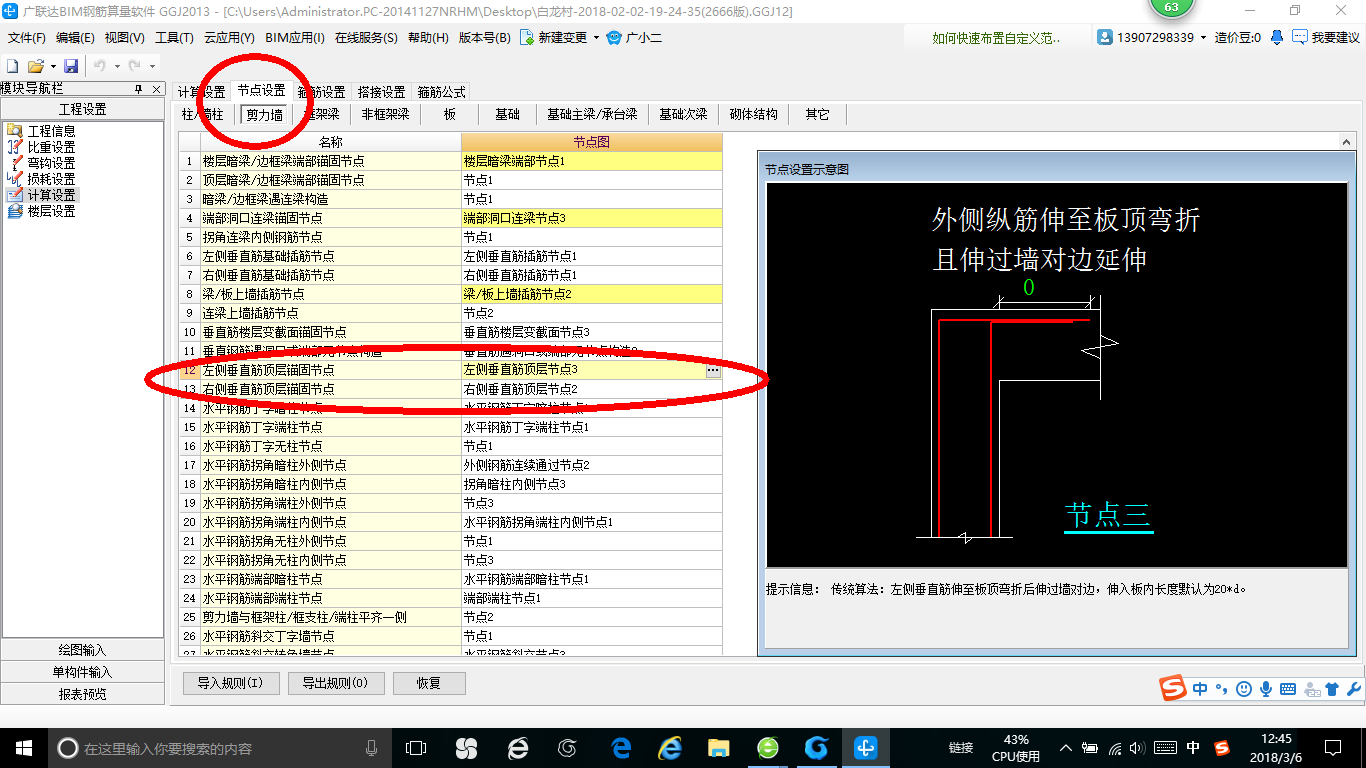Click the 恢复 button
The image size is (1366, 768).
(x=429, y=683)
